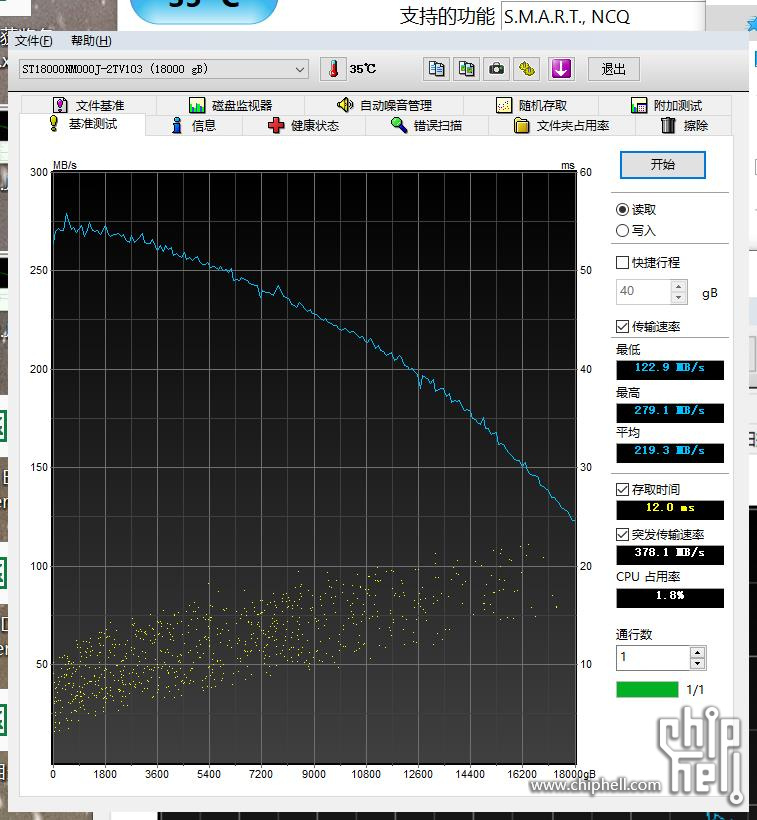Select the 写入 write radio button
Viewport: 757px width, 820px height.
pos(623,231)
